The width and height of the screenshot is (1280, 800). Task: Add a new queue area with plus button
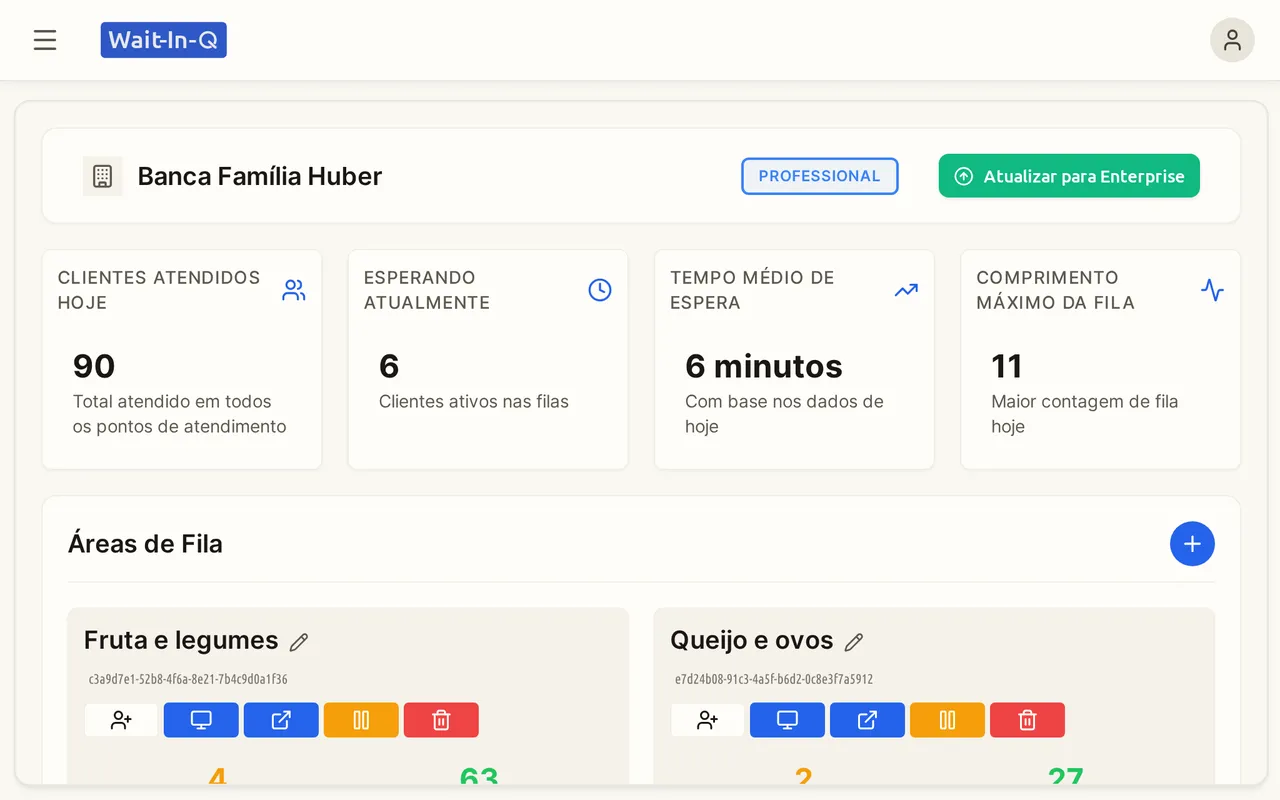(x=1192, y=544)
